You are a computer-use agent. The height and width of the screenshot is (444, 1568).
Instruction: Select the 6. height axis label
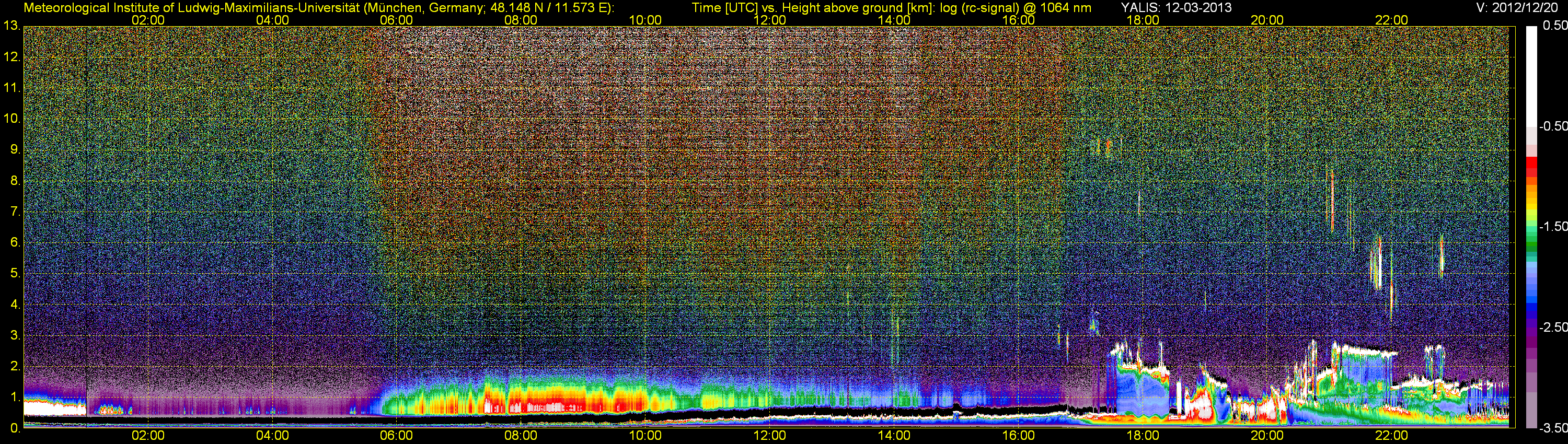tap(15, 243)
